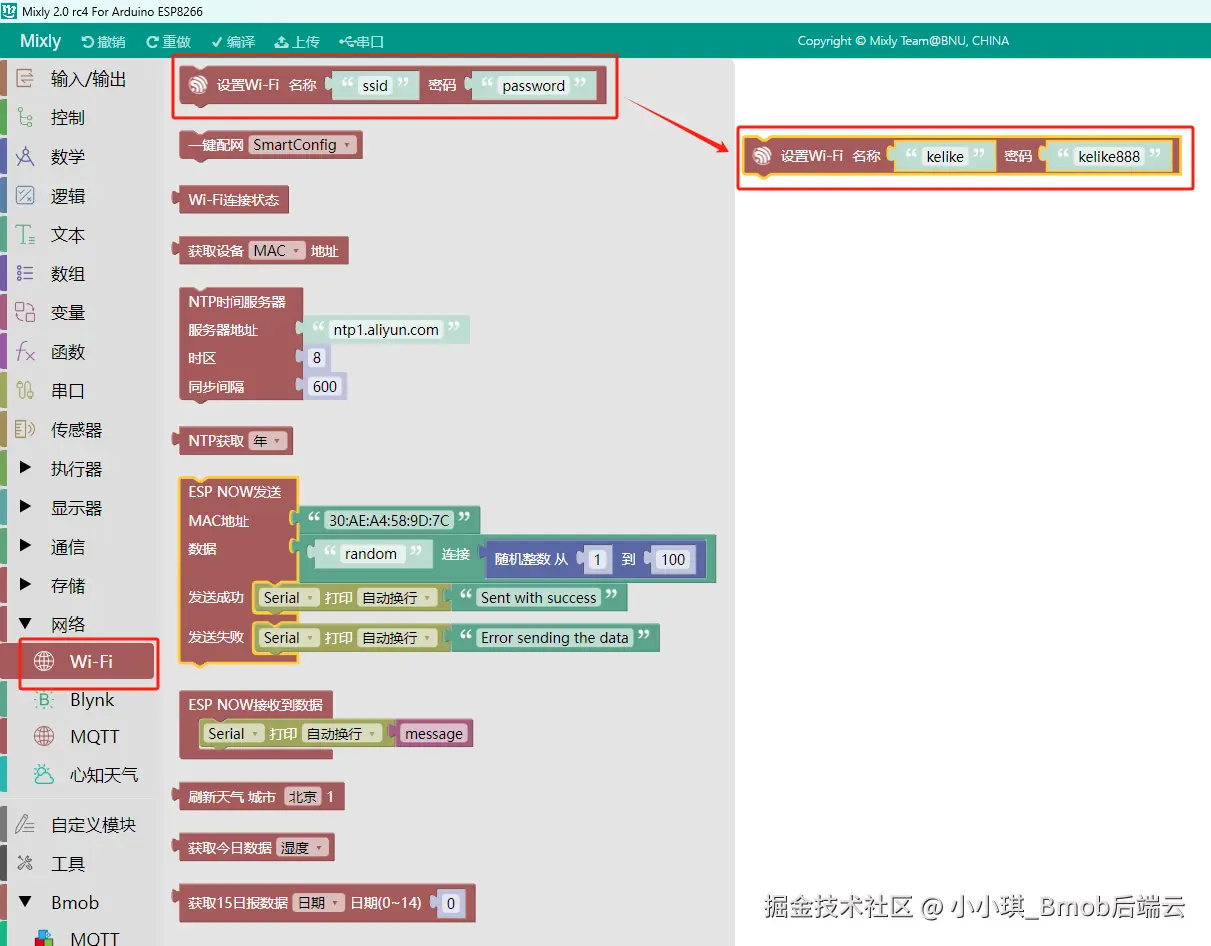Image resolution: width=1211 pixels, height=946 pixels.
Task: Click the random text field
Action: click(x=371, y=554)
